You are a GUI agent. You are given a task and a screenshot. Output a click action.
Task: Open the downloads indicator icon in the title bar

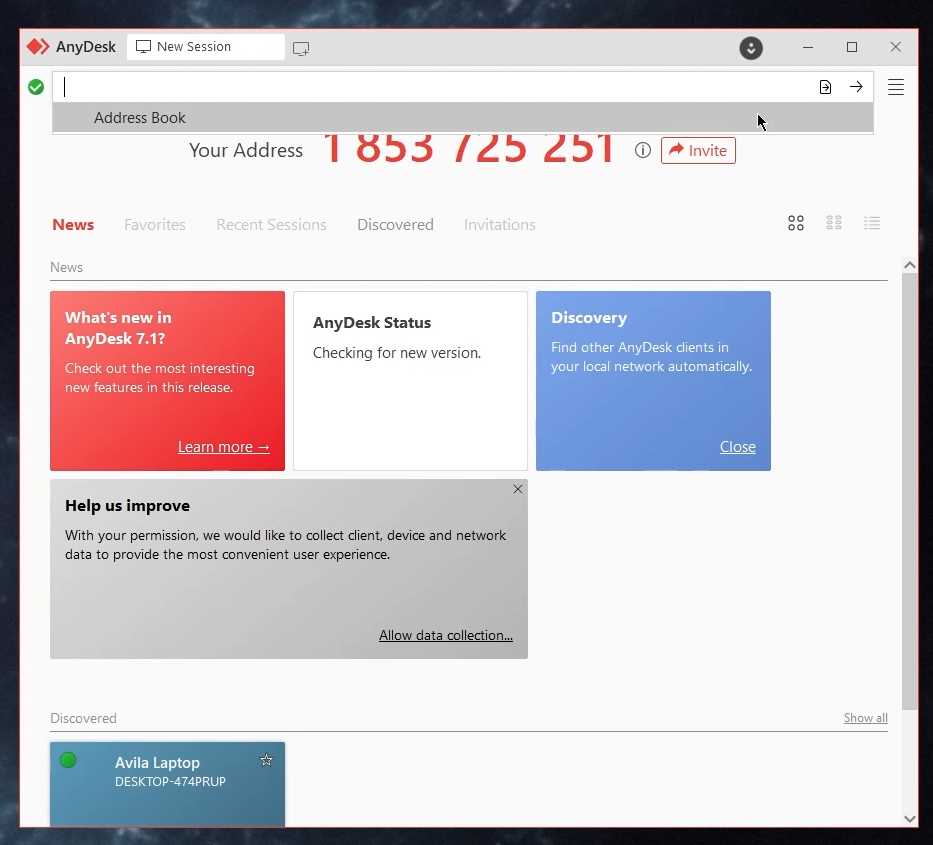751,48
